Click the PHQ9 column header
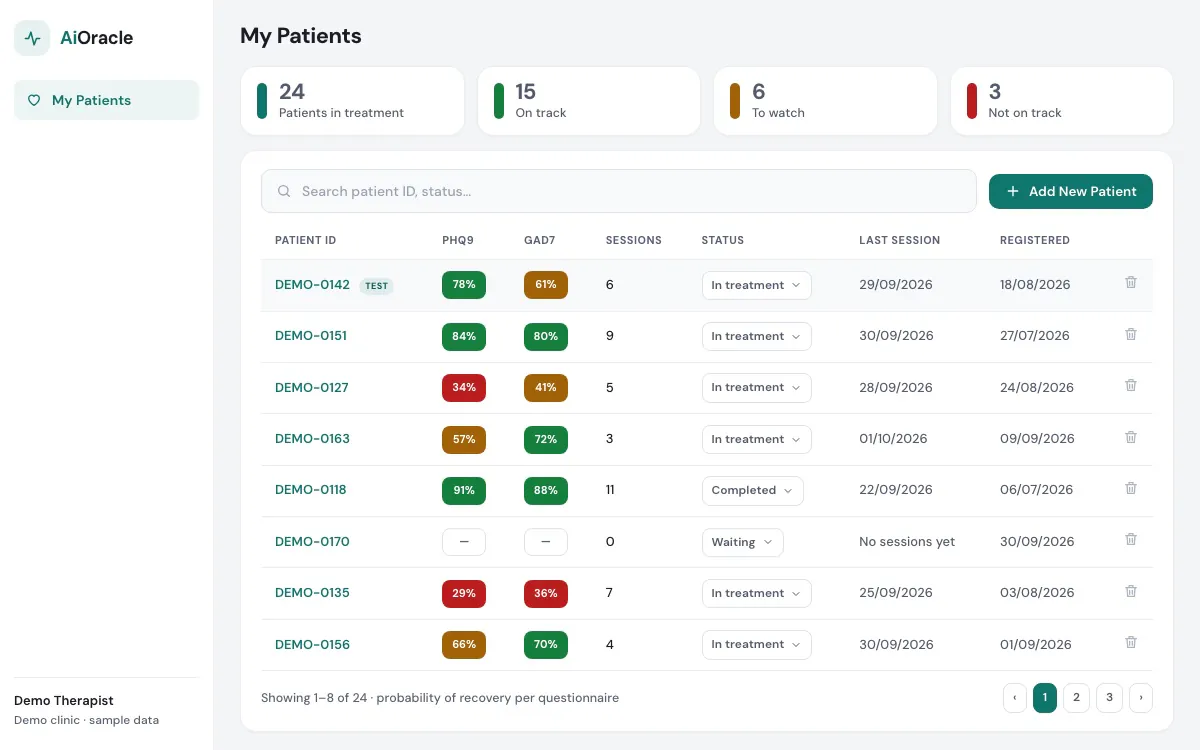1200x750 pixels. [458, 240]
